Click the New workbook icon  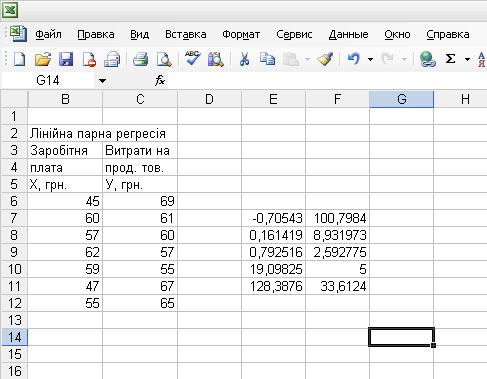[19, 59]
